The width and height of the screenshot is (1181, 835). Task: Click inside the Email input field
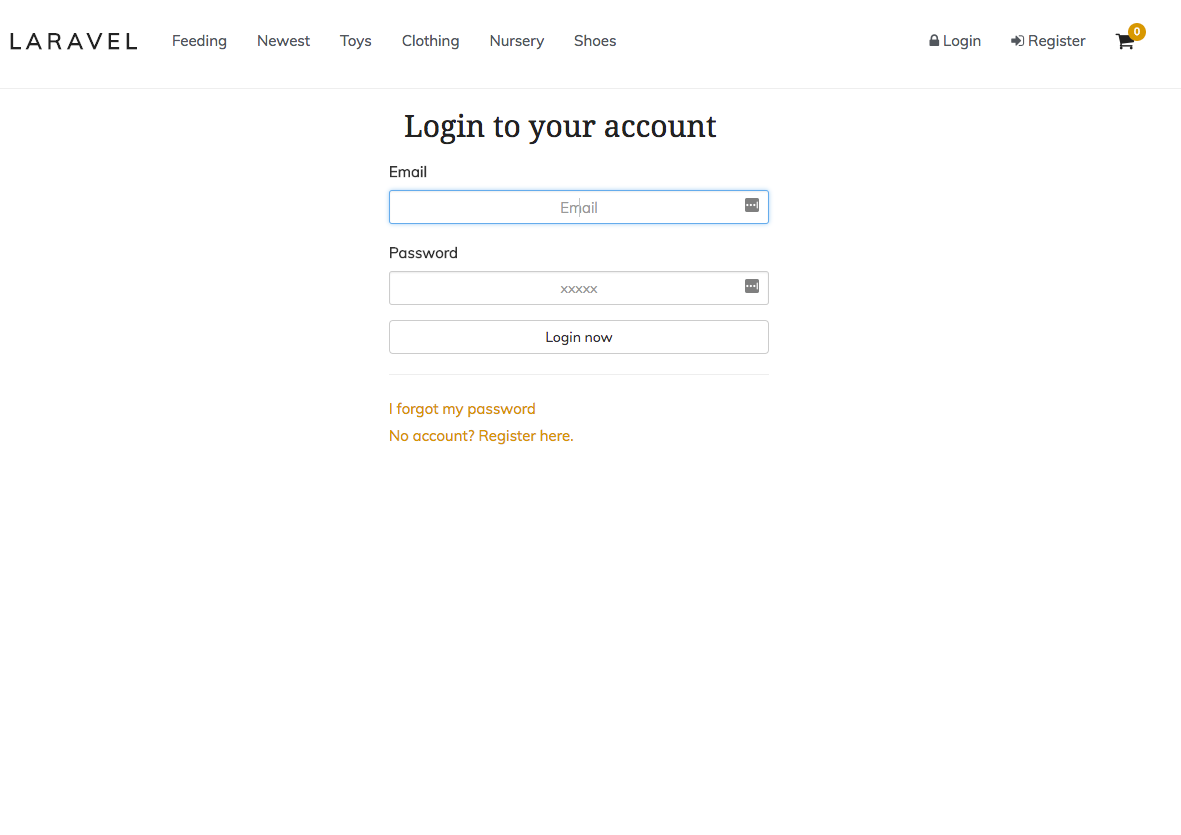[578, 207]
